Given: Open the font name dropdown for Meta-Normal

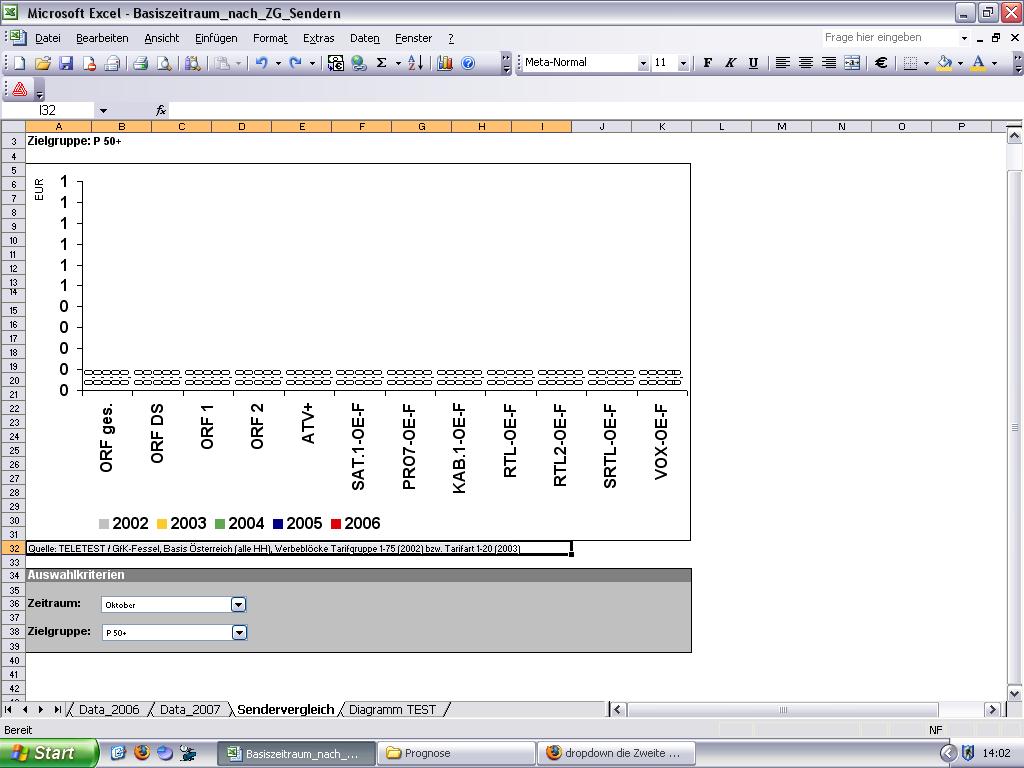Looking at the screenshot, I should click(643, 63).
